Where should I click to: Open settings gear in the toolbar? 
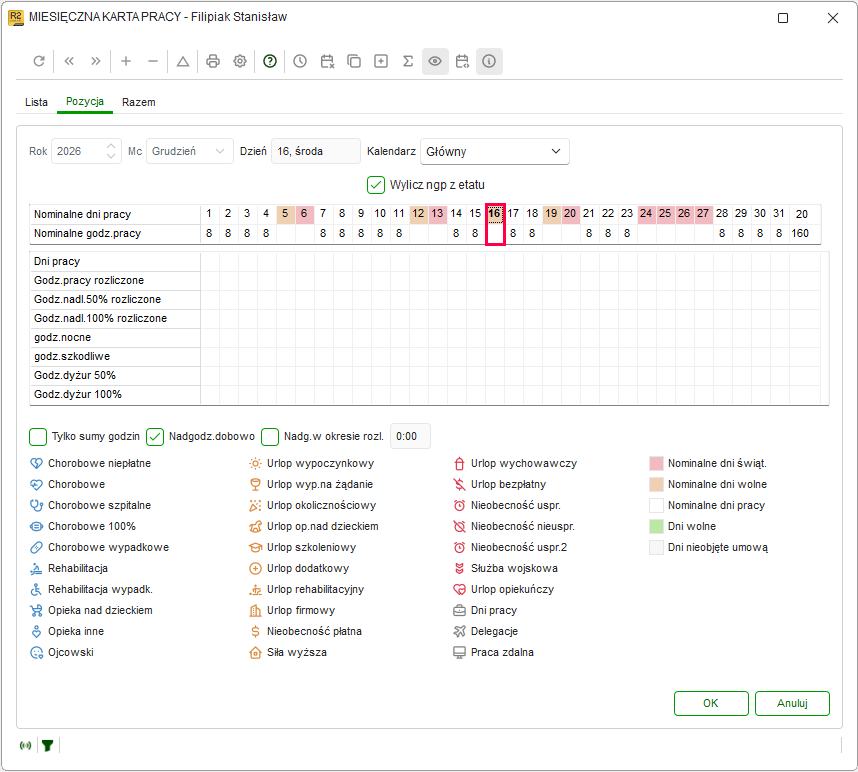pos(240,61)
